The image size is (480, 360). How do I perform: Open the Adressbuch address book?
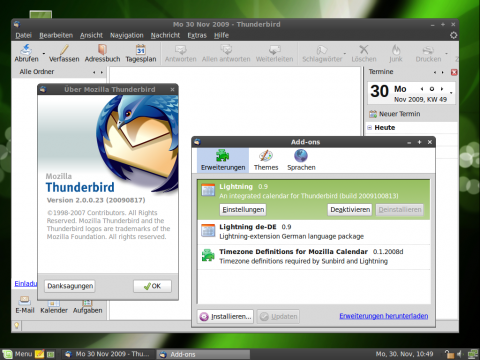click(x=102, y=54)
